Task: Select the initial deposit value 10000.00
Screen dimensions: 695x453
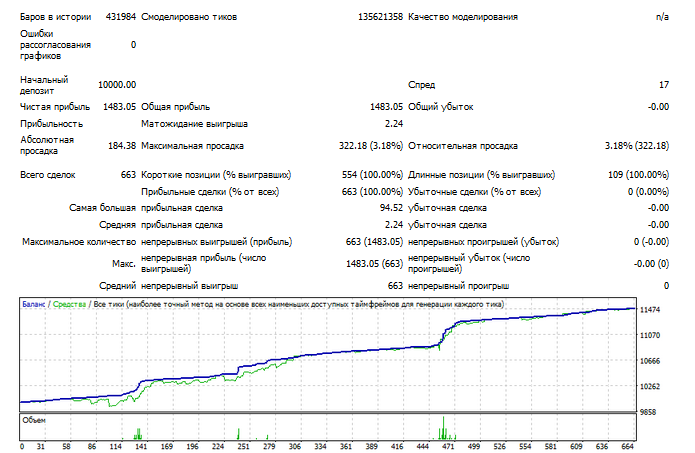Action: click(117, 85)
